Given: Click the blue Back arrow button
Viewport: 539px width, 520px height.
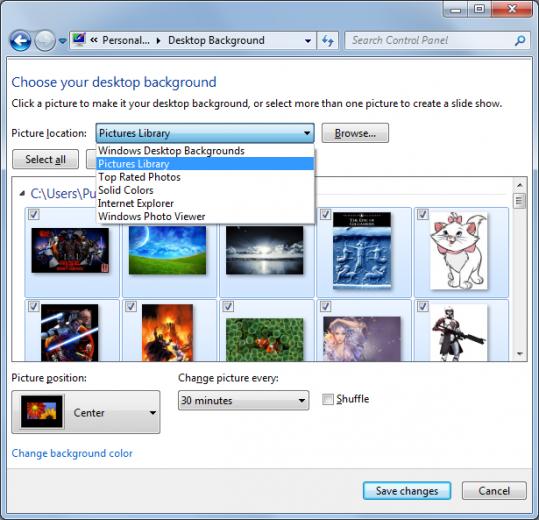Looking at the screenshot, I should (20, 41).
